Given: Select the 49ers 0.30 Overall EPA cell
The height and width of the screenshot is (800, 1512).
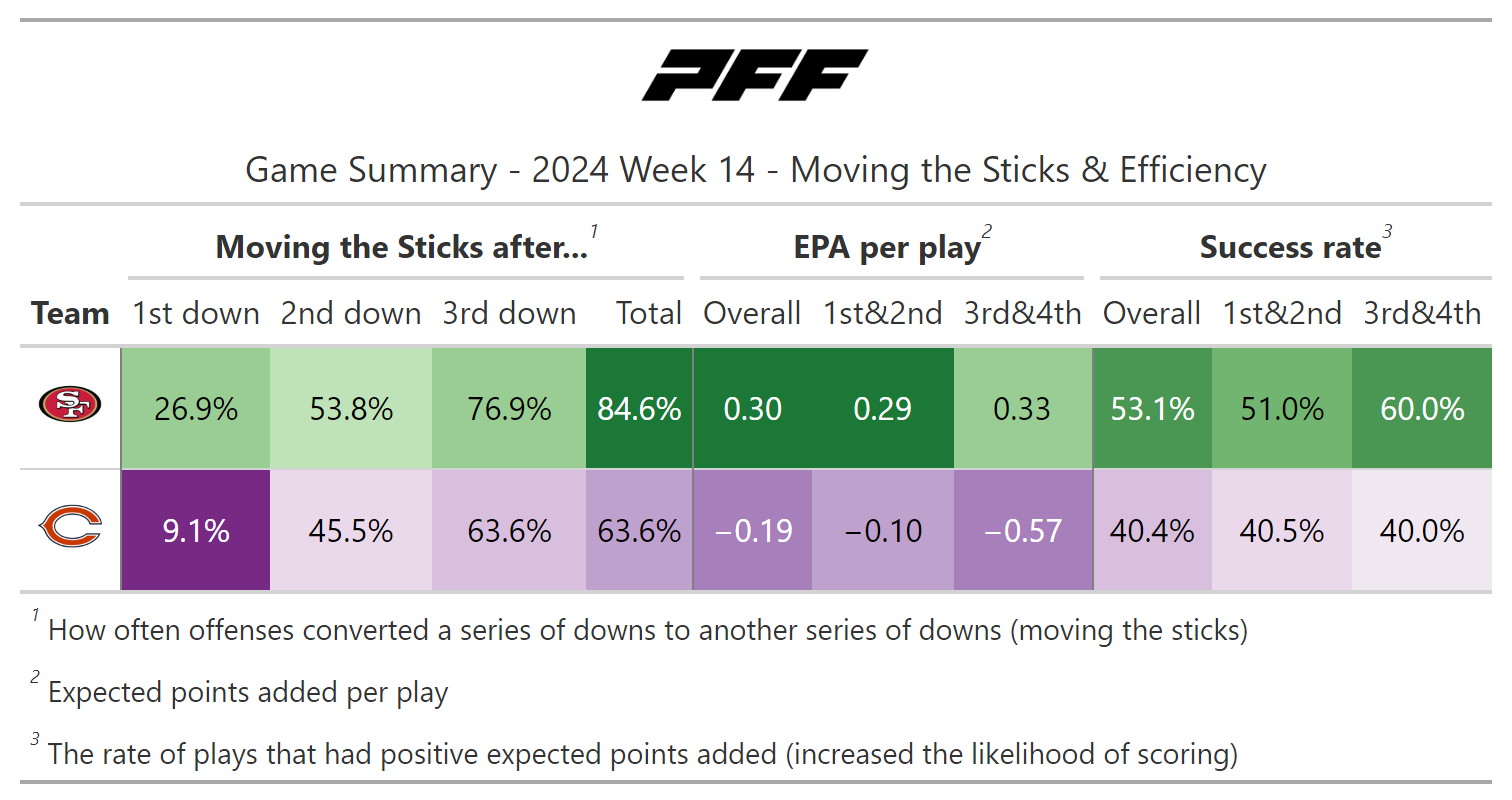Looking at the screenshot, I should [x=752, y=408].
